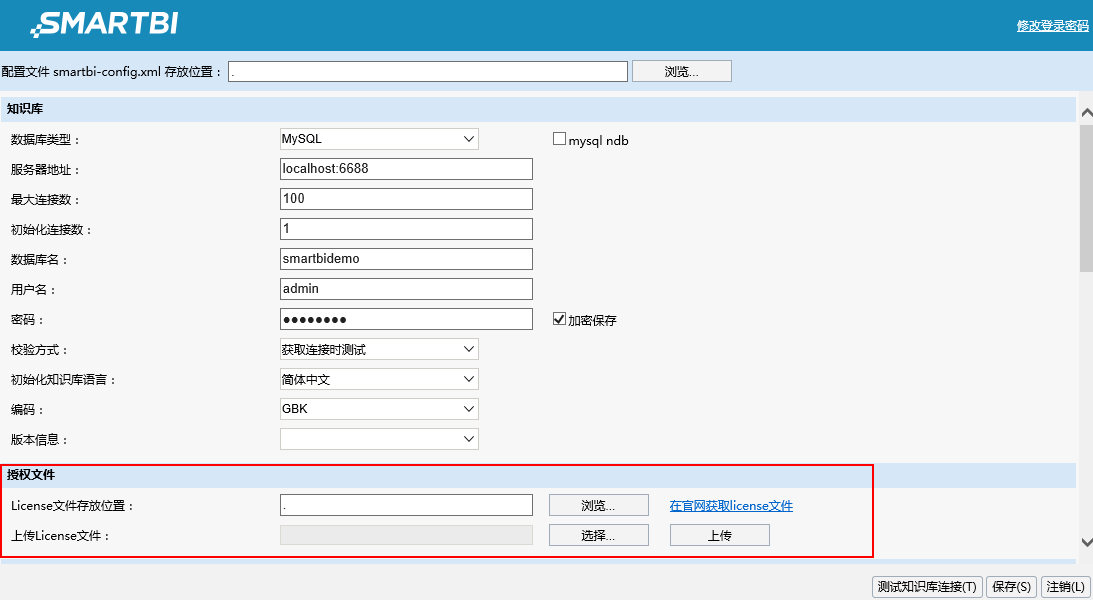Click the 选择 button for uploading License

click(x=599, y=535)
